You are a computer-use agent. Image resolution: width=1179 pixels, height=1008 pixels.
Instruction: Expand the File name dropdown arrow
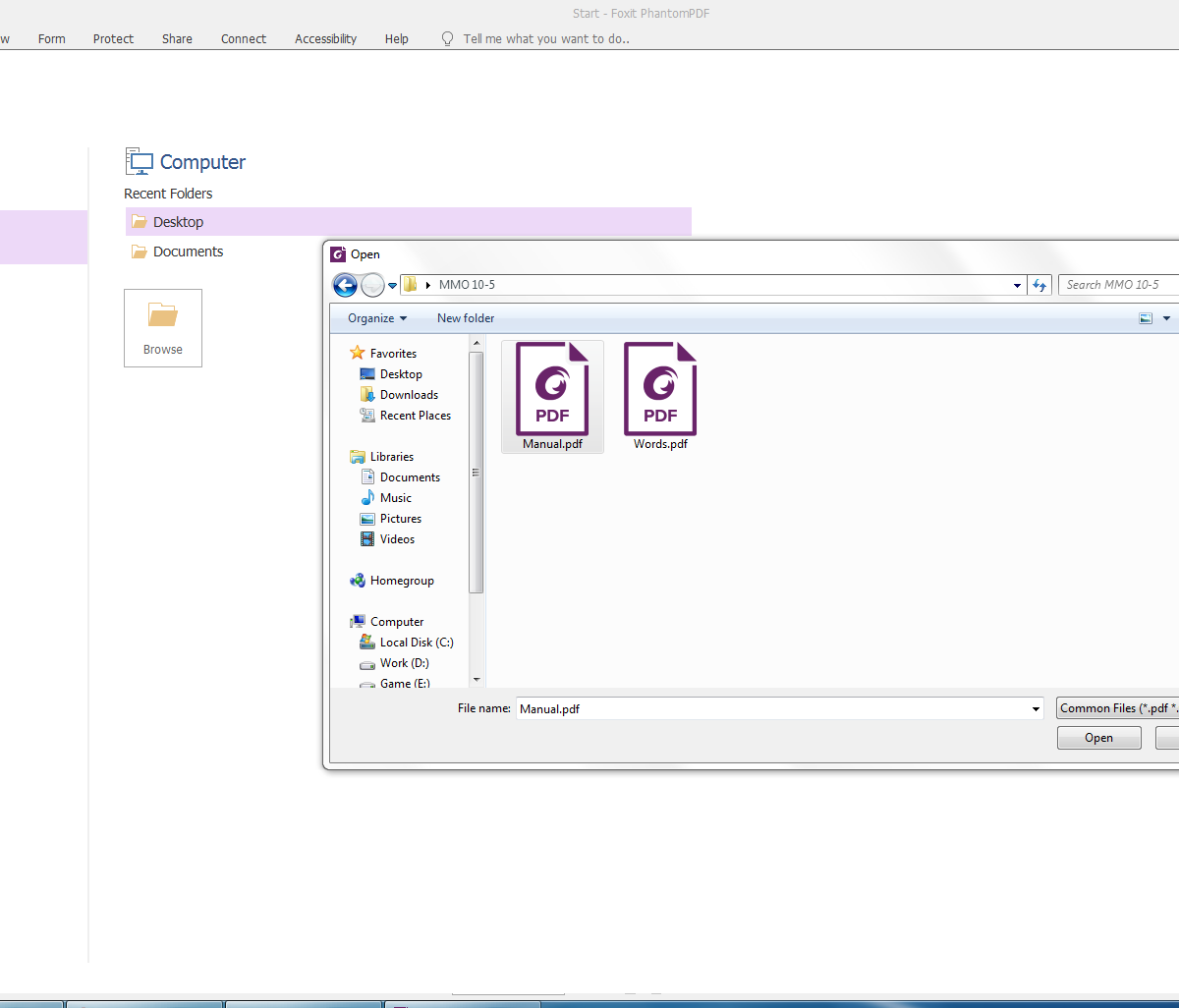(1036, 708)
